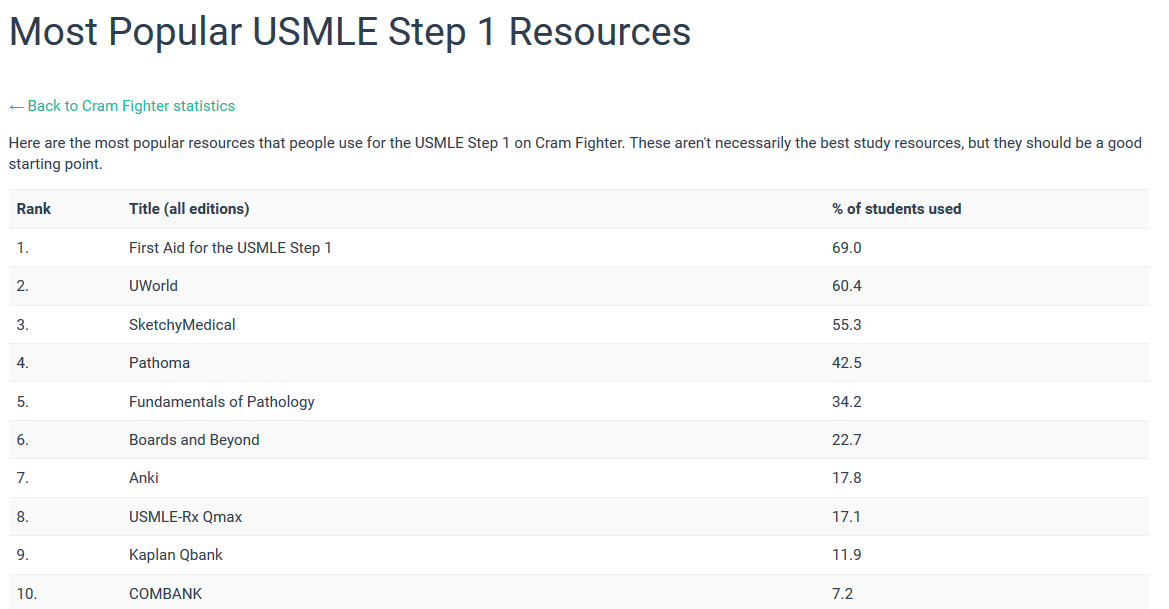Click rank 9. beside Kaplan Qbank
Screen dimensions: 1169x609
click(22, 555)
